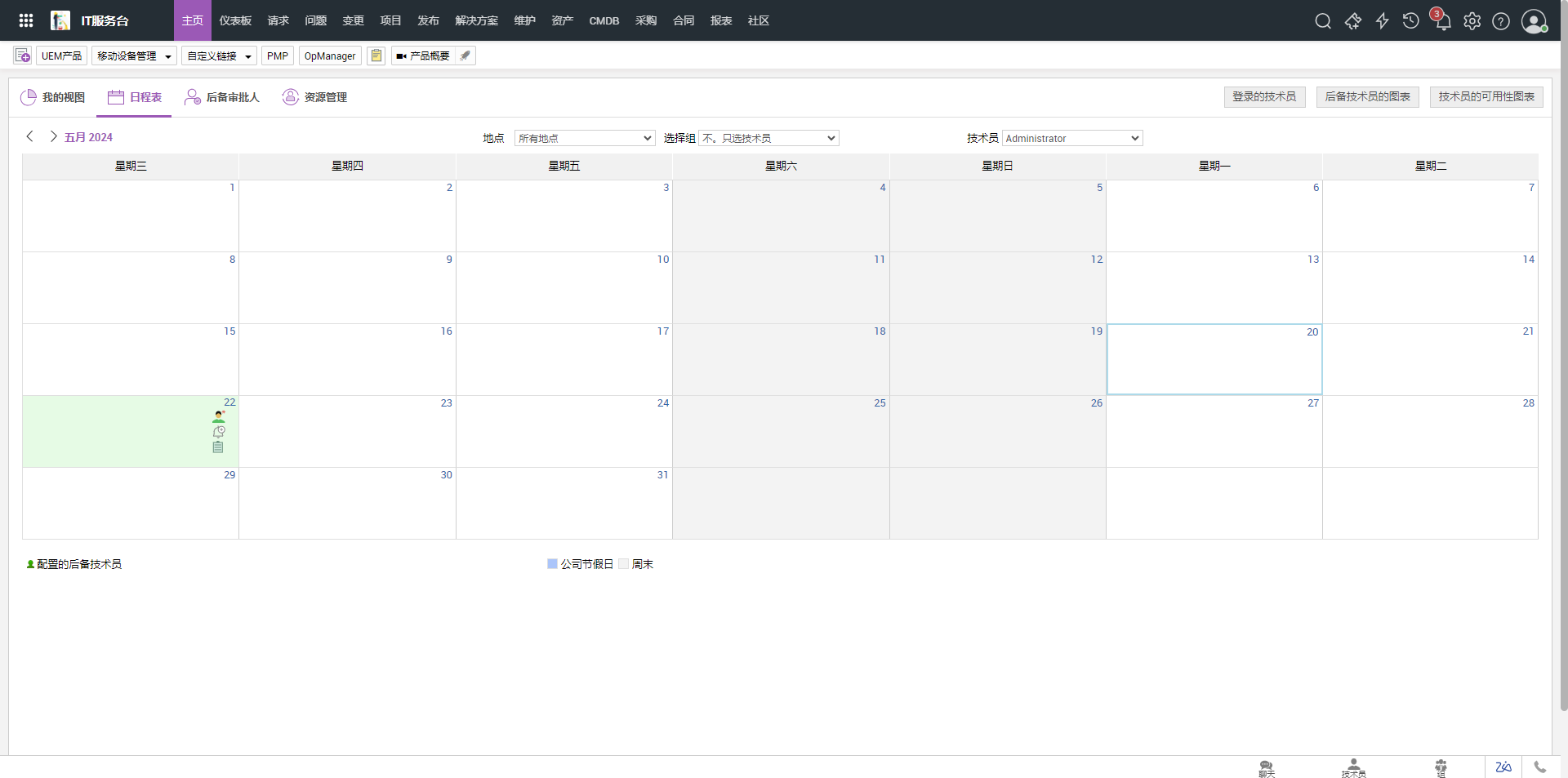Screen dimensions: 1568x778
Task: Open the 选择组 group dropdown
Action: tap(768, 138)
